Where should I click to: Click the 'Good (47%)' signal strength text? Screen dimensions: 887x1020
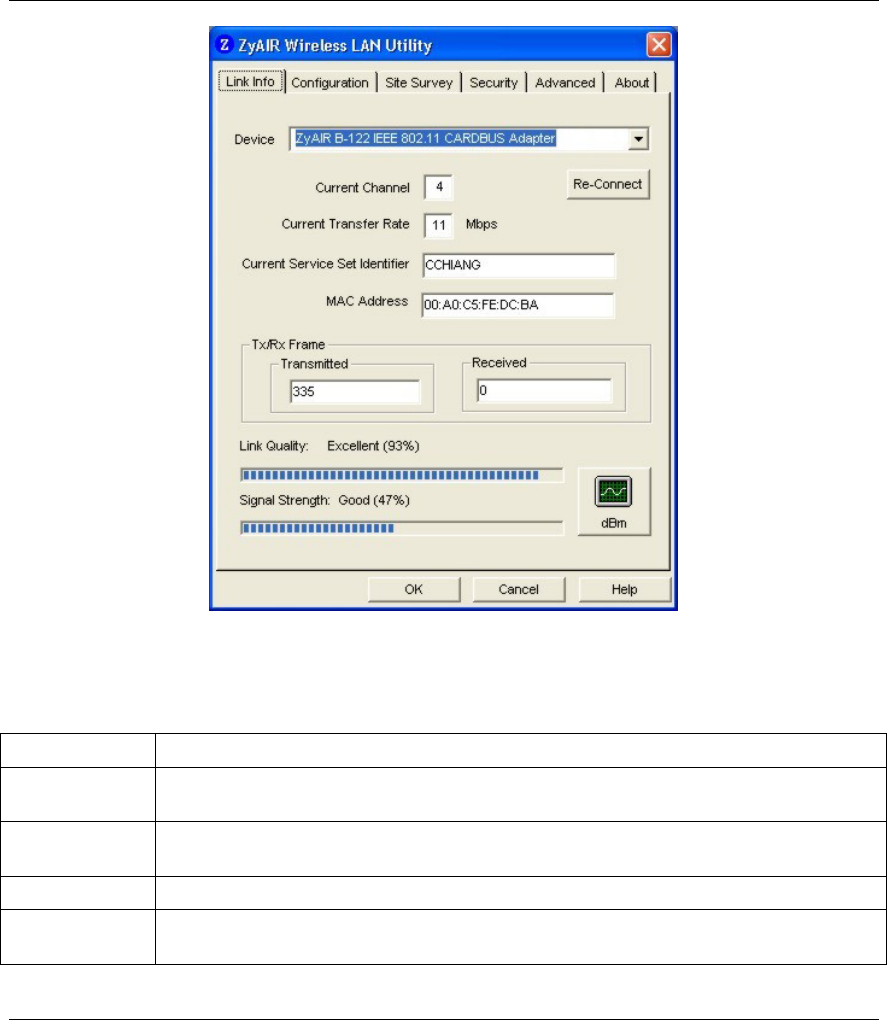tap(374, 500)
